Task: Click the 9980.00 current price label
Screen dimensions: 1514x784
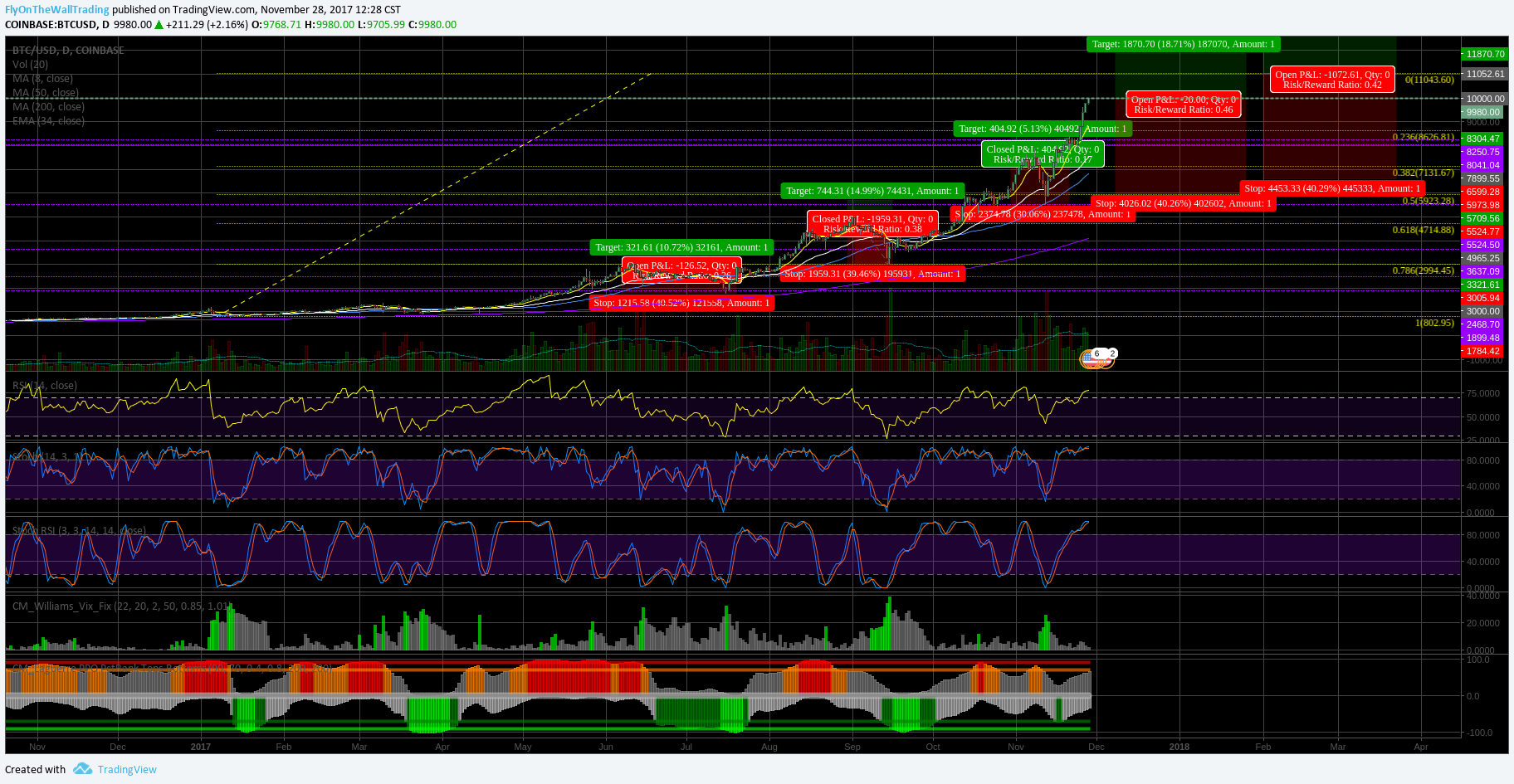Action: (1482, 112)
